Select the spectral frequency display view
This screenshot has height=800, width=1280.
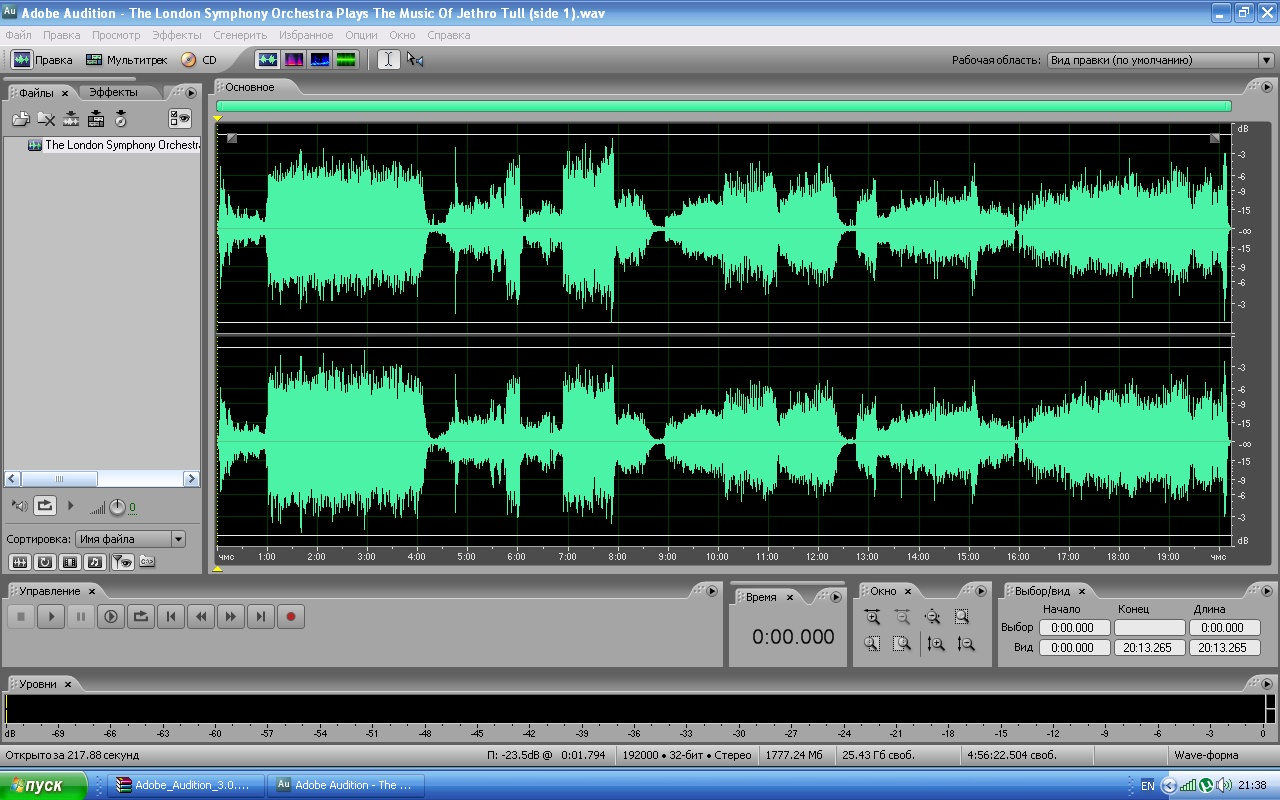pyautogui.click(x=294, y=60)
